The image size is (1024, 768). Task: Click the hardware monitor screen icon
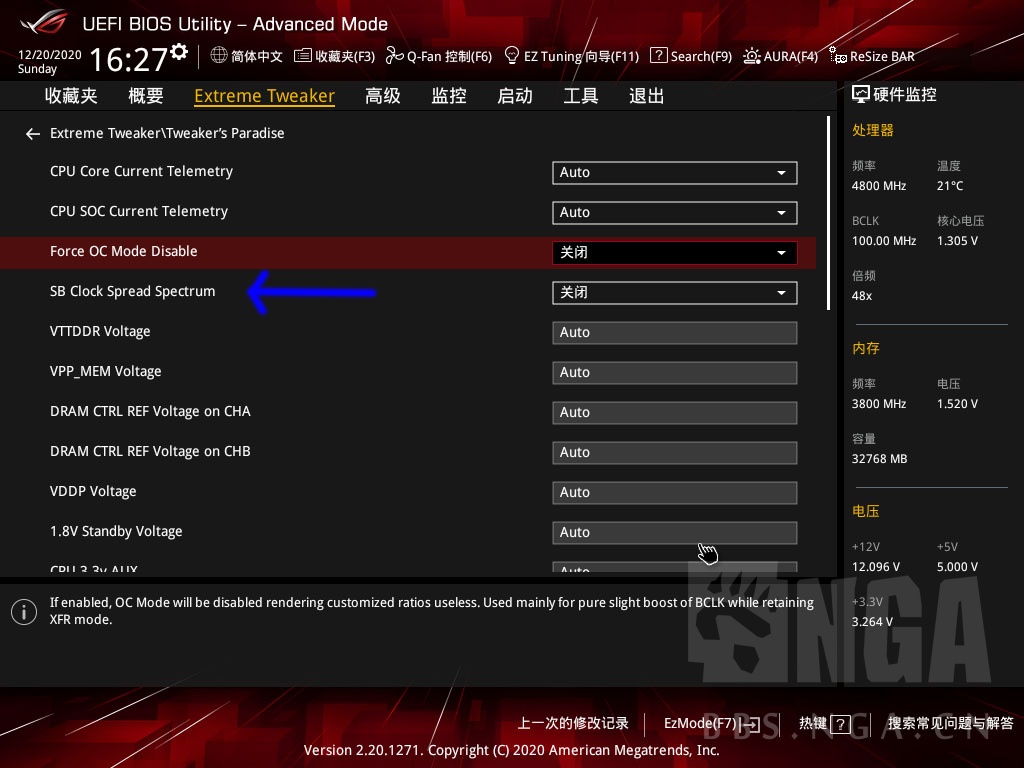[x=861, y=95]
